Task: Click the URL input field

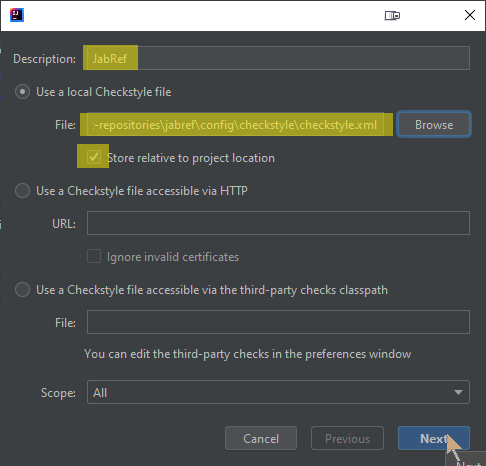Action: point(278,223)
